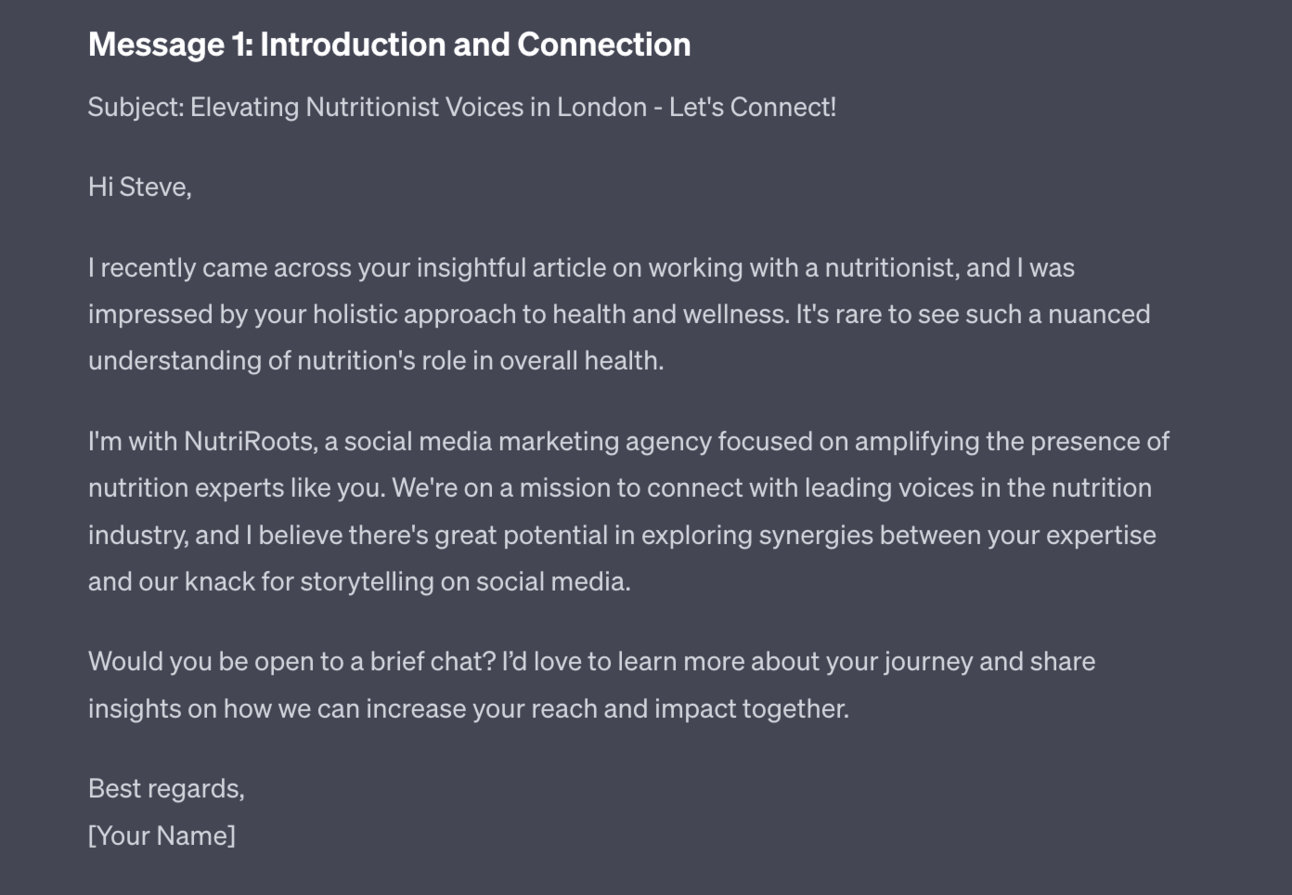Click the word "Elevating" in the subject line
The width and height of the screenshot is (1292, 895).
244,107
